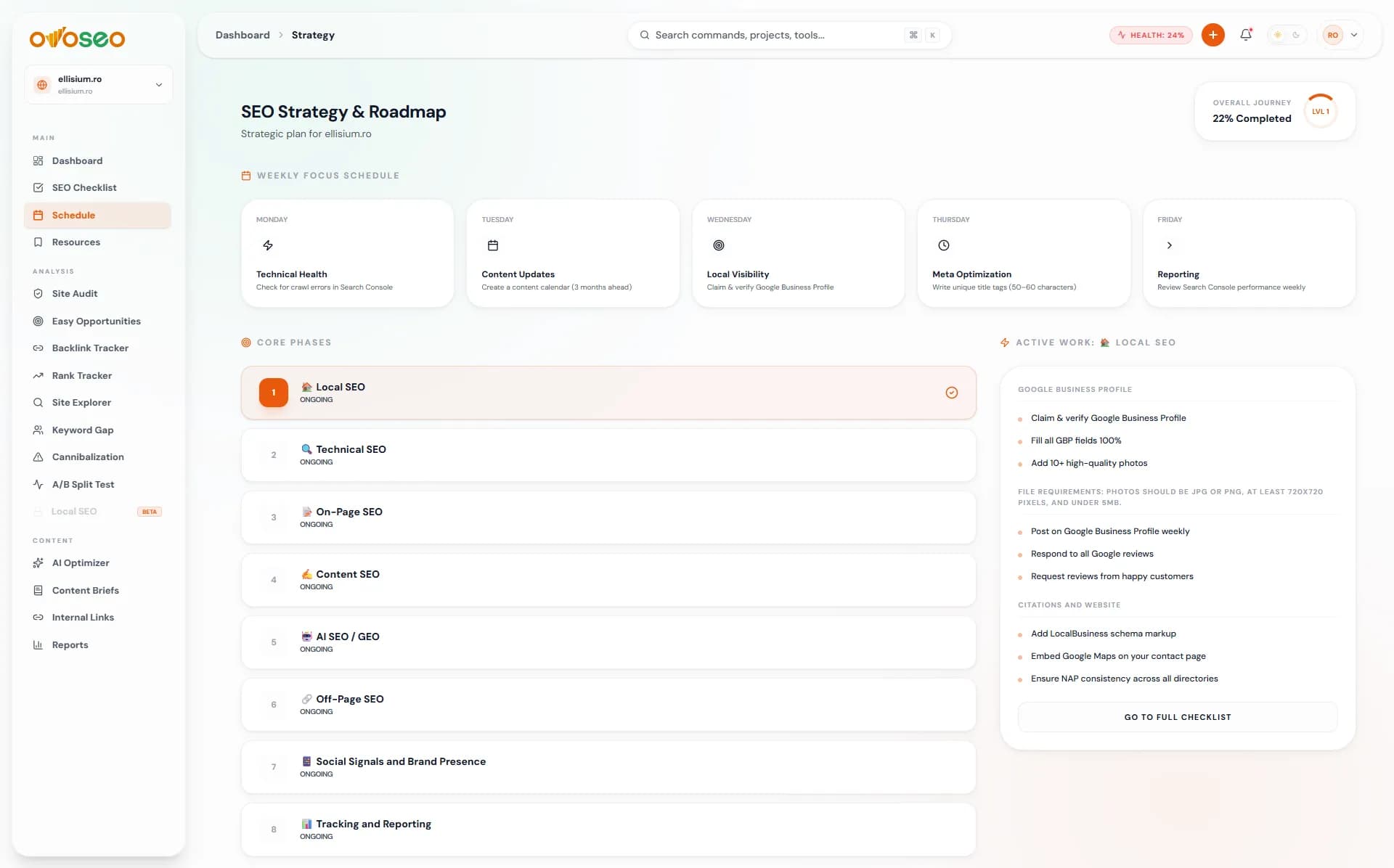Click 'Ensure NAP consistency across all directories'
The width and height of the screenshot is (1394, 868).
point(1124,679)
